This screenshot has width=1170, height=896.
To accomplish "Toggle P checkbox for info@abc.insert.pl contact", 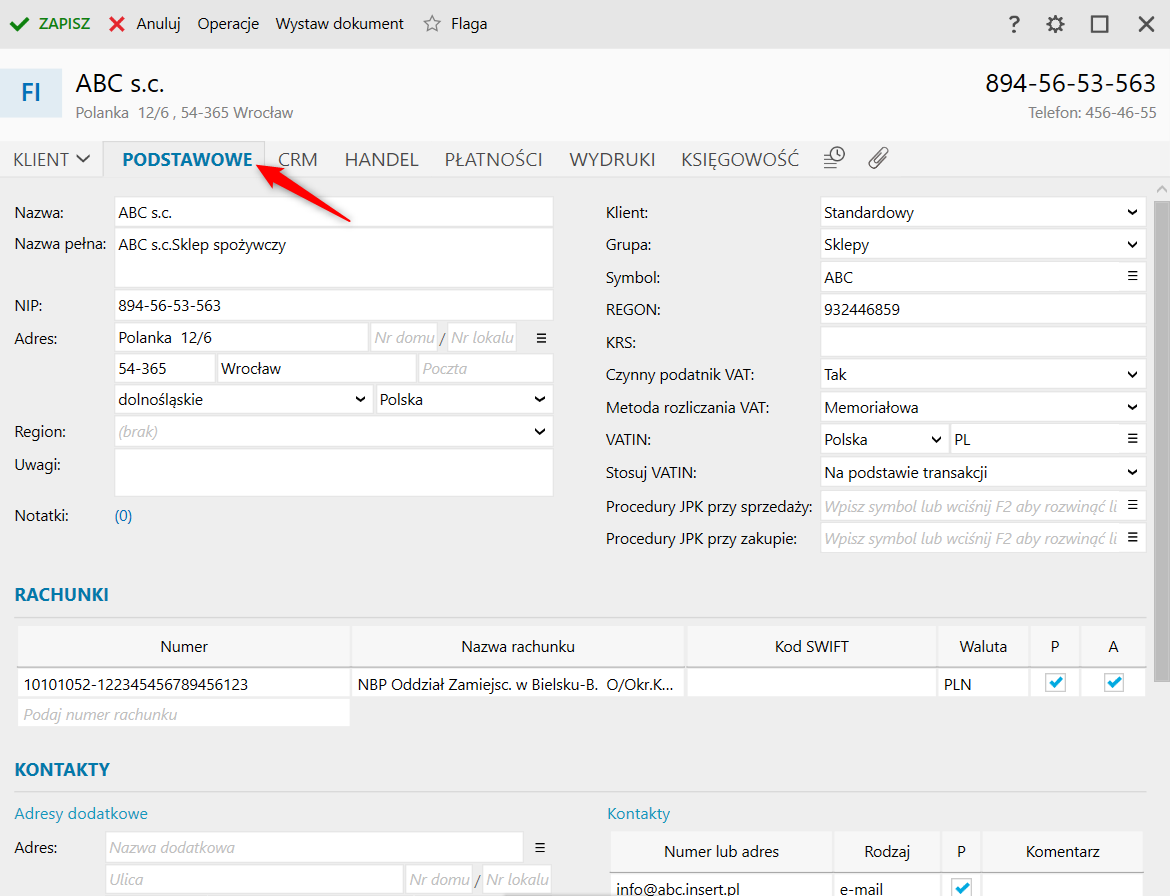I will click(962, 887).
